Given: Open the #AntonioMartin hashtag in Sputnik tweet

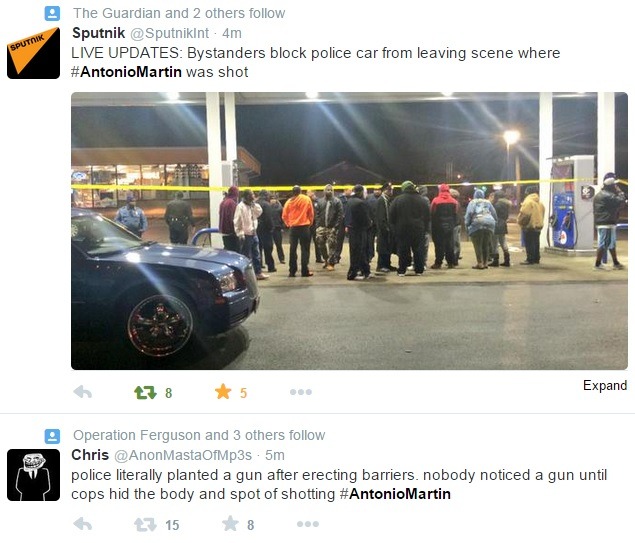Looking at the screenshot, I should click(126, 72).
